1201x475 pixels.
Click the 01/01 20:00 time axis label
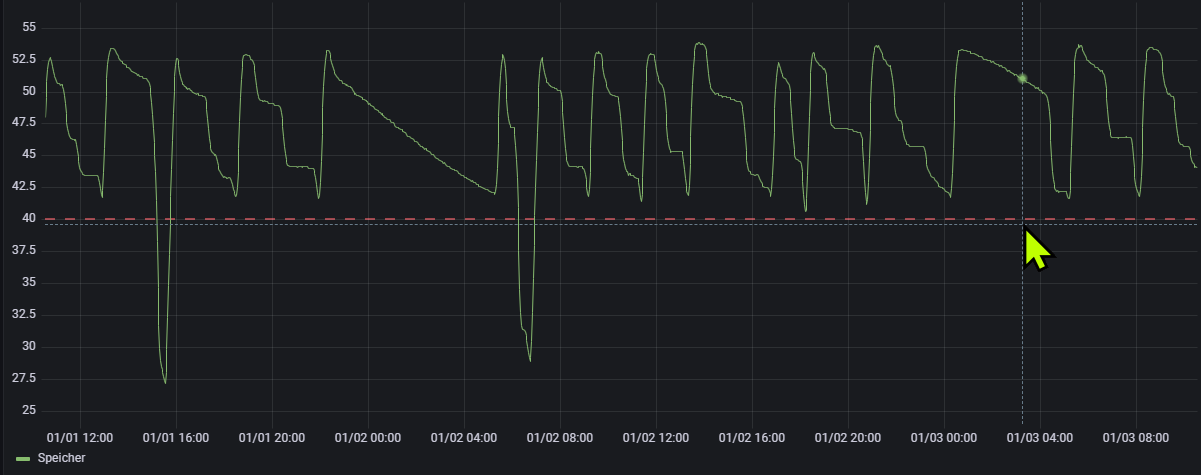(x=272, y=437)
